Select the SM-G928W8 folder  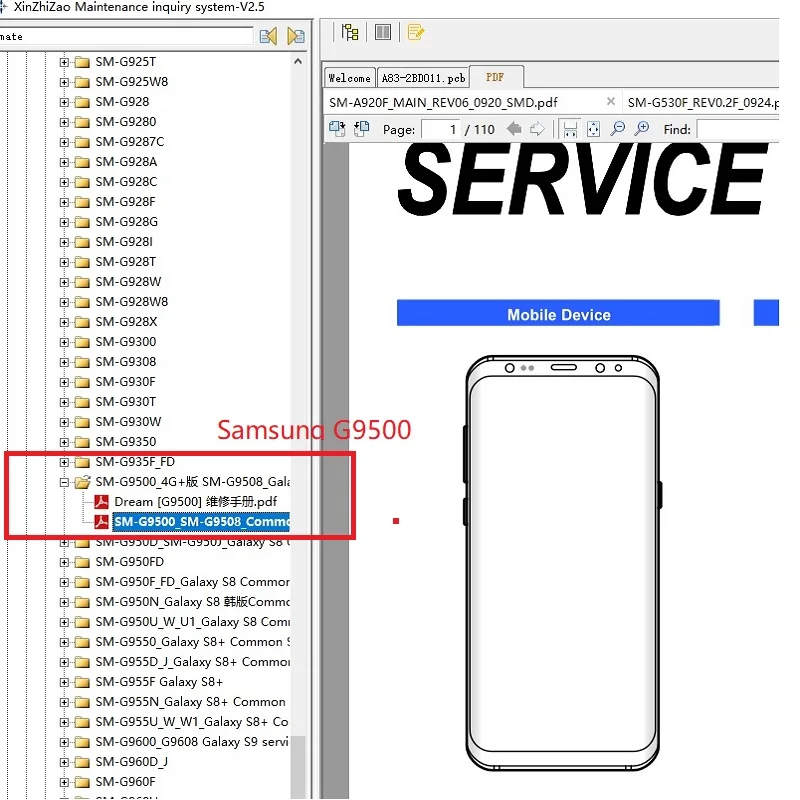[132, 302]
